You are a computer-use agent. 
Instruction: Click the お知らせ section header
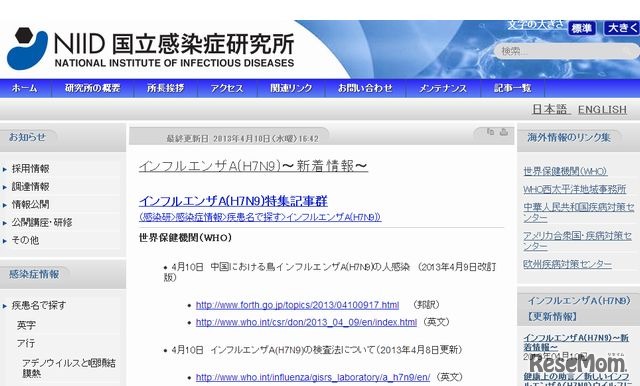coord(27,137)
